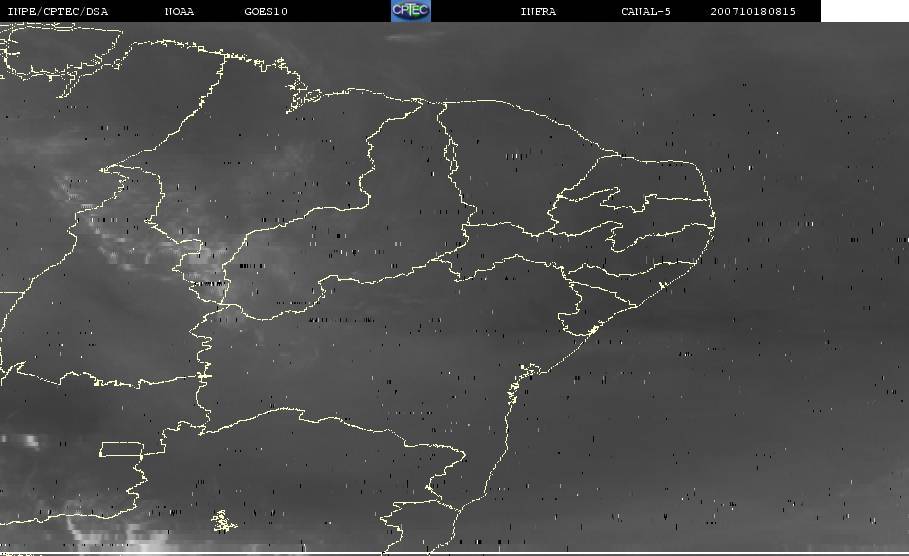Select the NOAA label in header
Viewport: 909px width, 556px height.
pos(179,11)
